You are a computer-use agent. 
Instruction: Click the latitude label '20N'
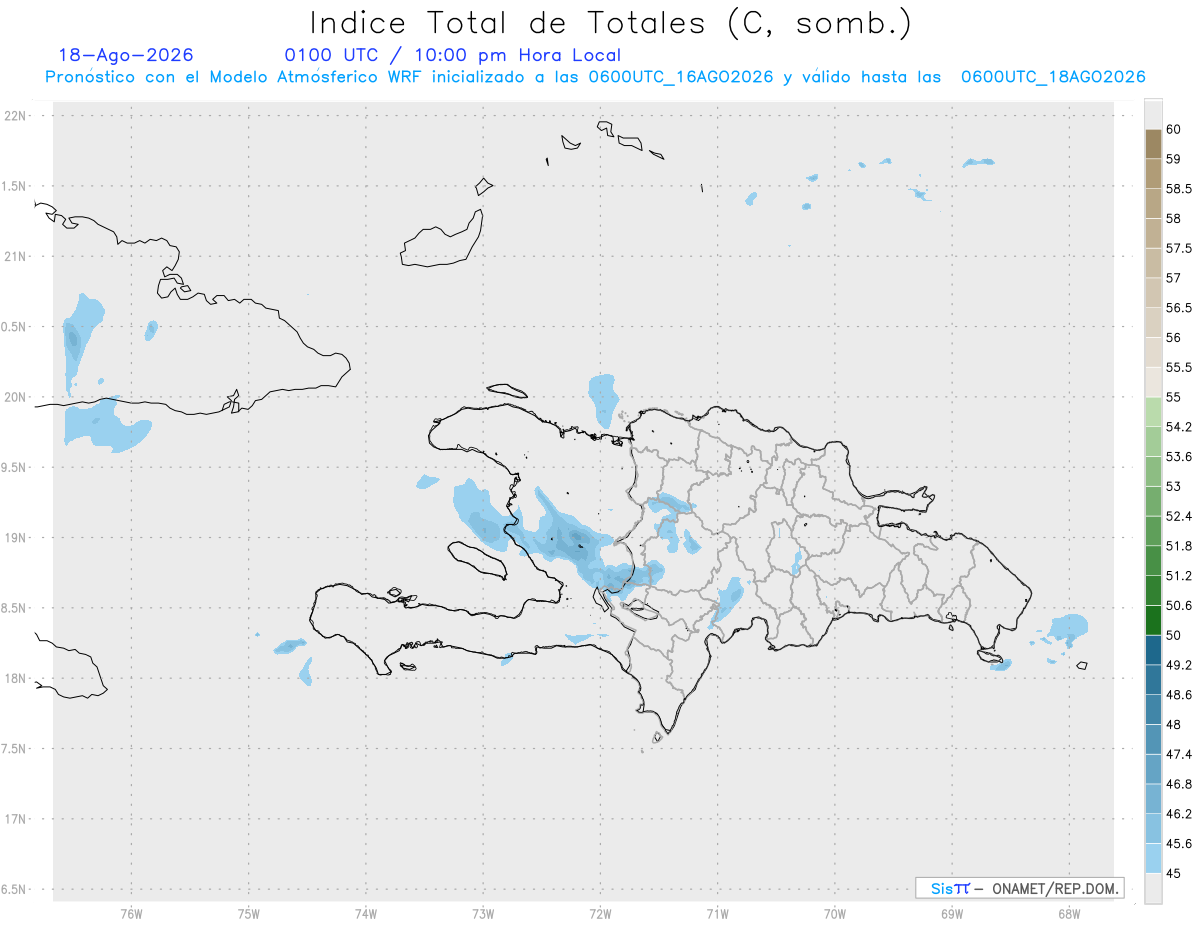coord(16,397)
